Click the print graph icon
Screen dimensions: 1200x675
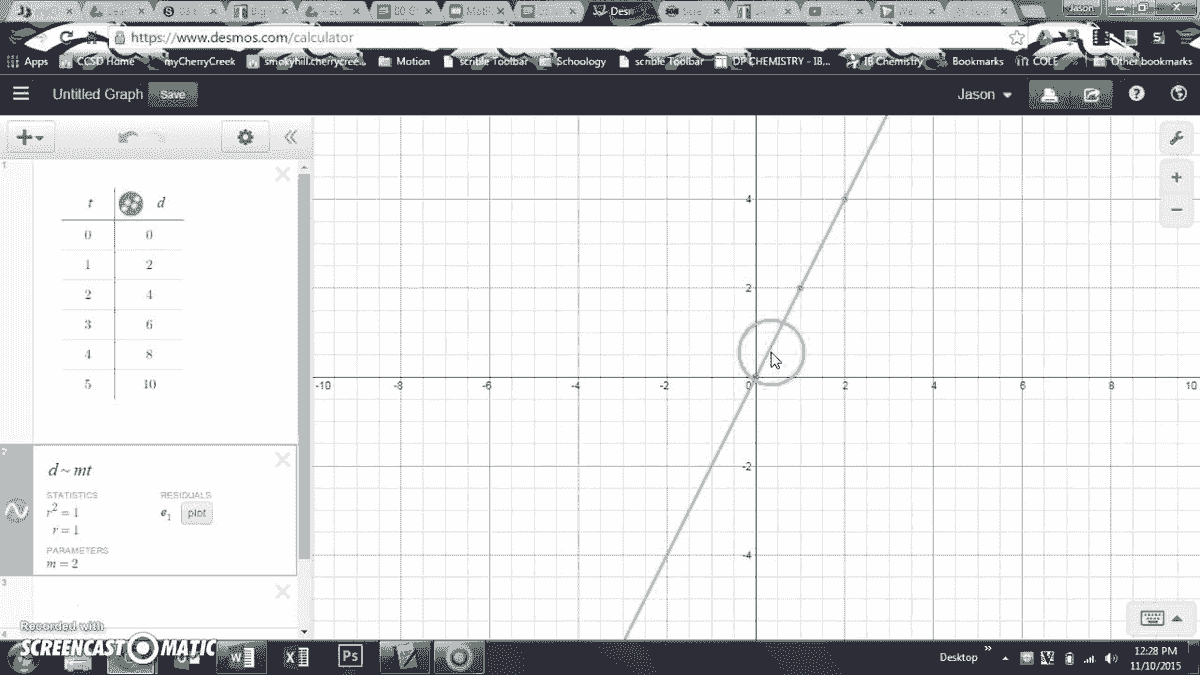click(1049, 95)
